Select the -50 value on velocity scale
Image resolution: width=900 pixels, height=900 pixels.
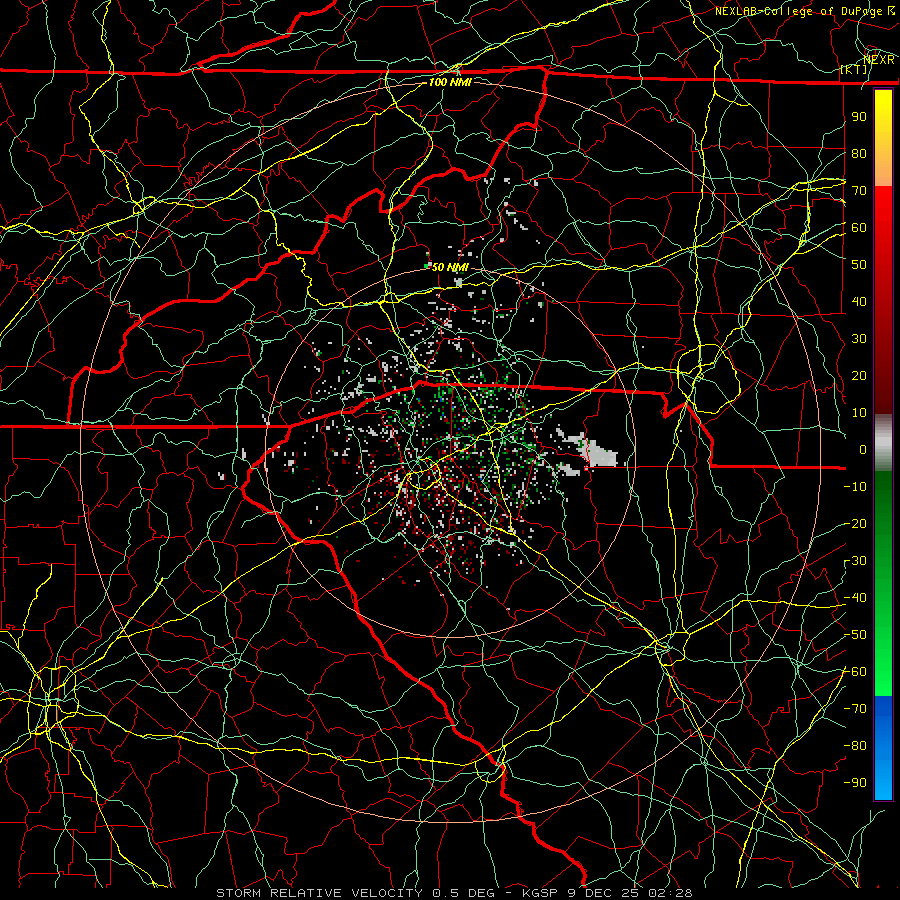click(855, 635)
